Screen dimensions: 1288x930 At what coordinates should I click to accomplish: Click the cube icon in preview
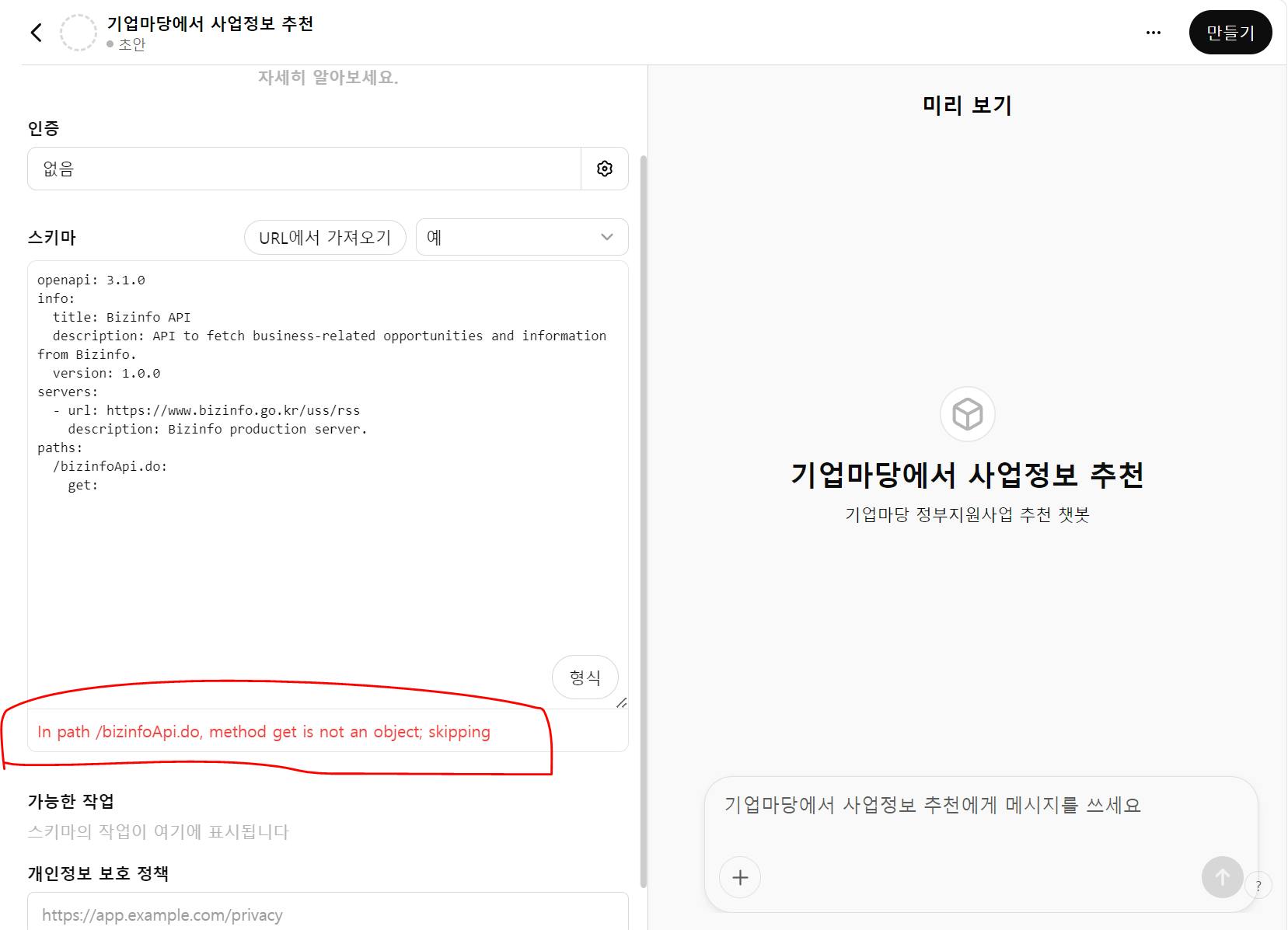pyautogui.click(x=968, y=414)
